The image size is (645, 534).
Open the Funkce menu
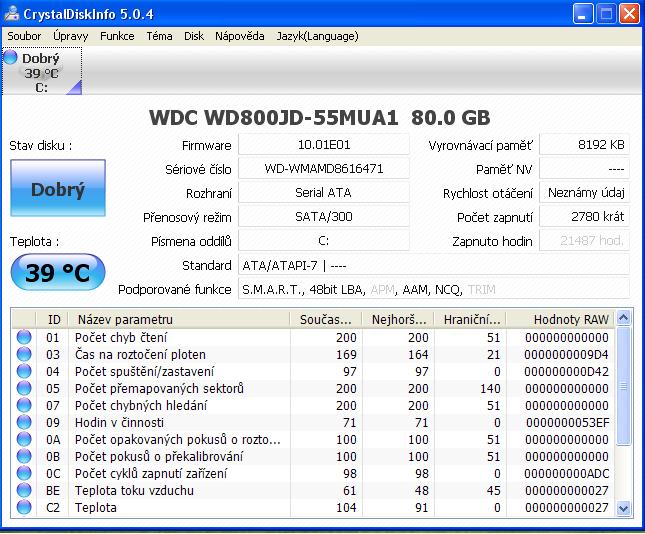pos(117,36)
